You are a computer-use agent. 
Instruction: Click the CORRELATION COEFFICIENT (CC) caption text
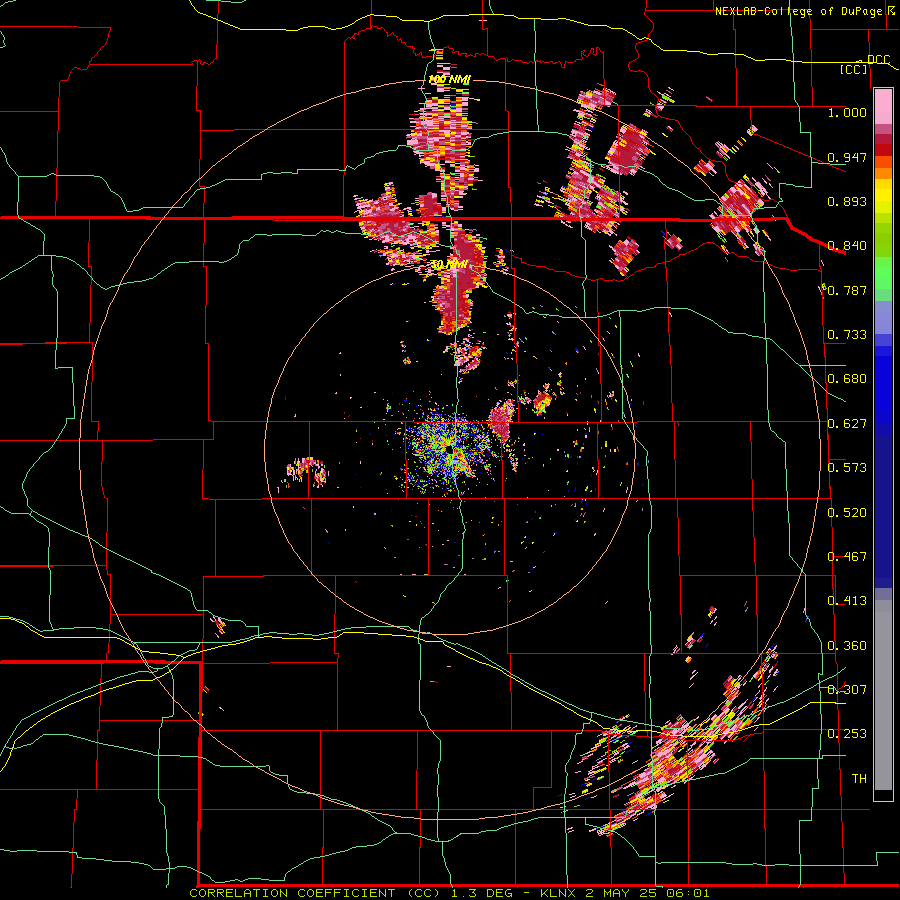pos(314,893)
